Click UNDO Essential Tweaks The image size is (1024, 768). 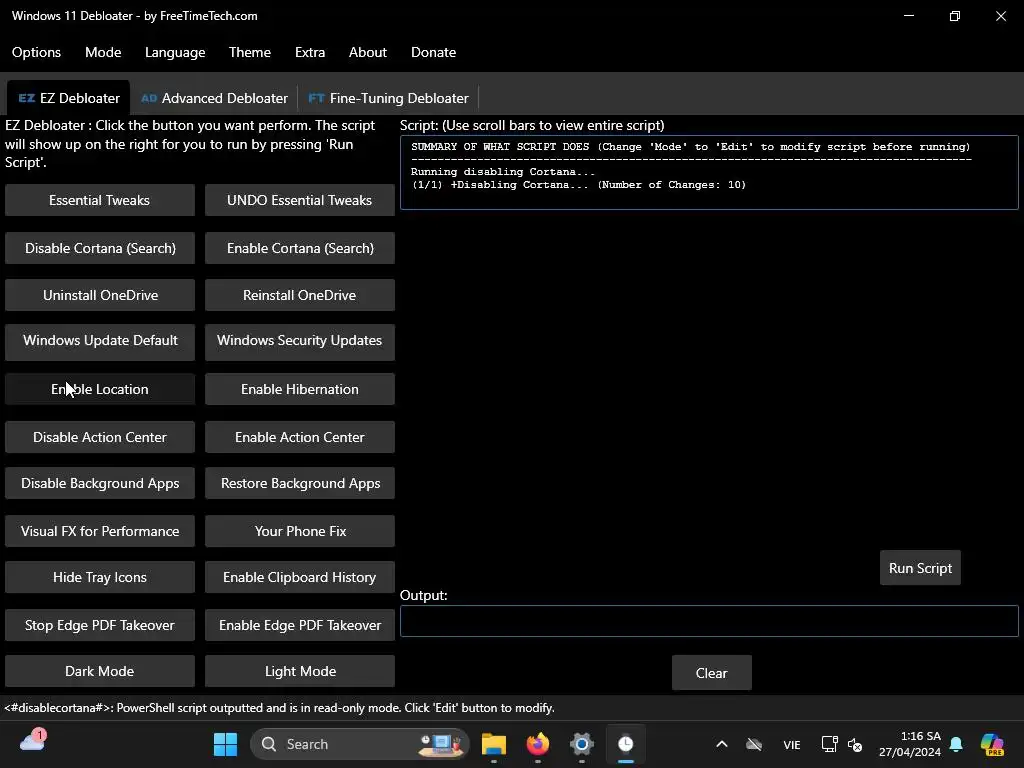click(x=300, y=200)
